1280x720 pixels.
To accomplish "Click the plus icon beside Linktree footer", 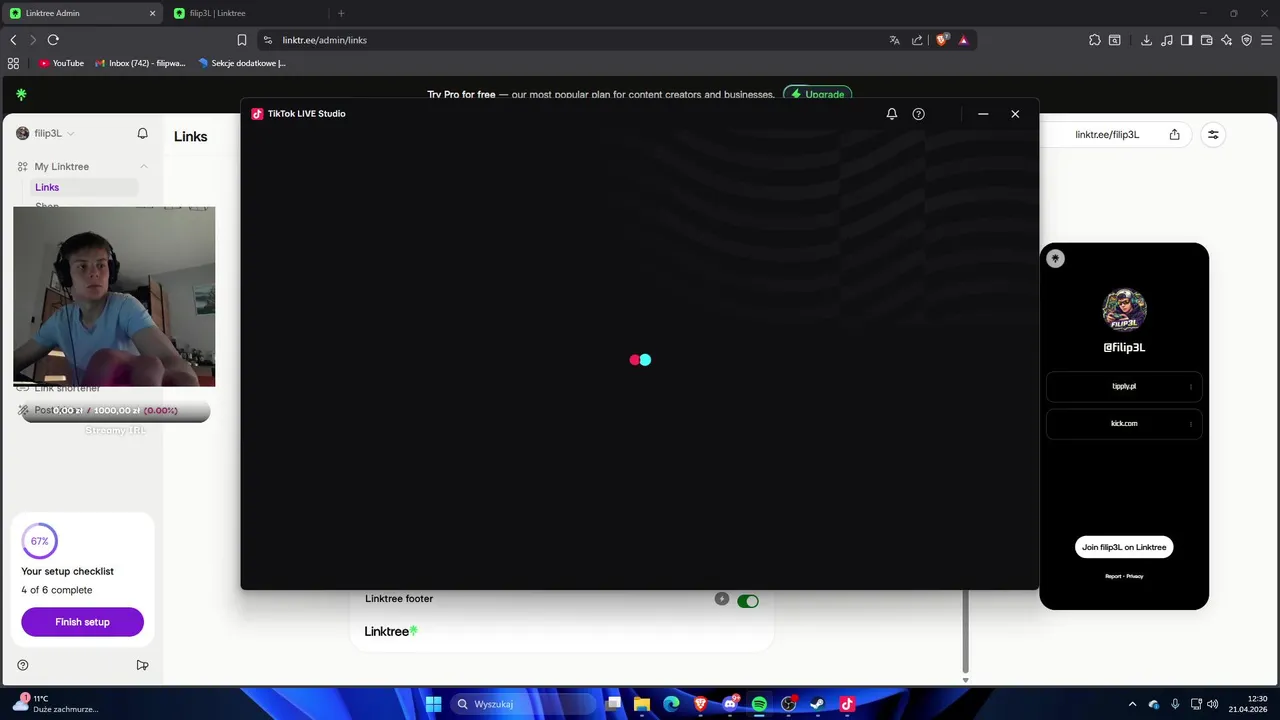I will (722, 599).
